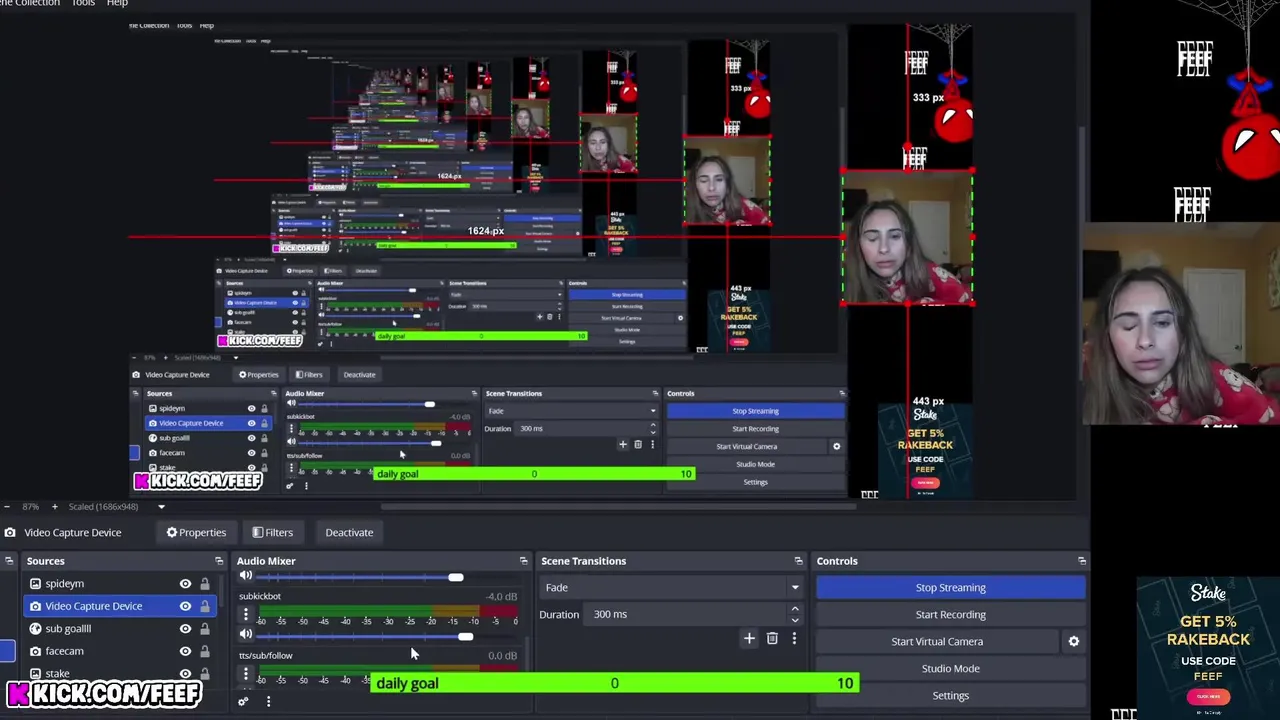The height and width of the screenshot is (720, 1280).
Task: Hide the spideym source
Action: pos(185,584)
